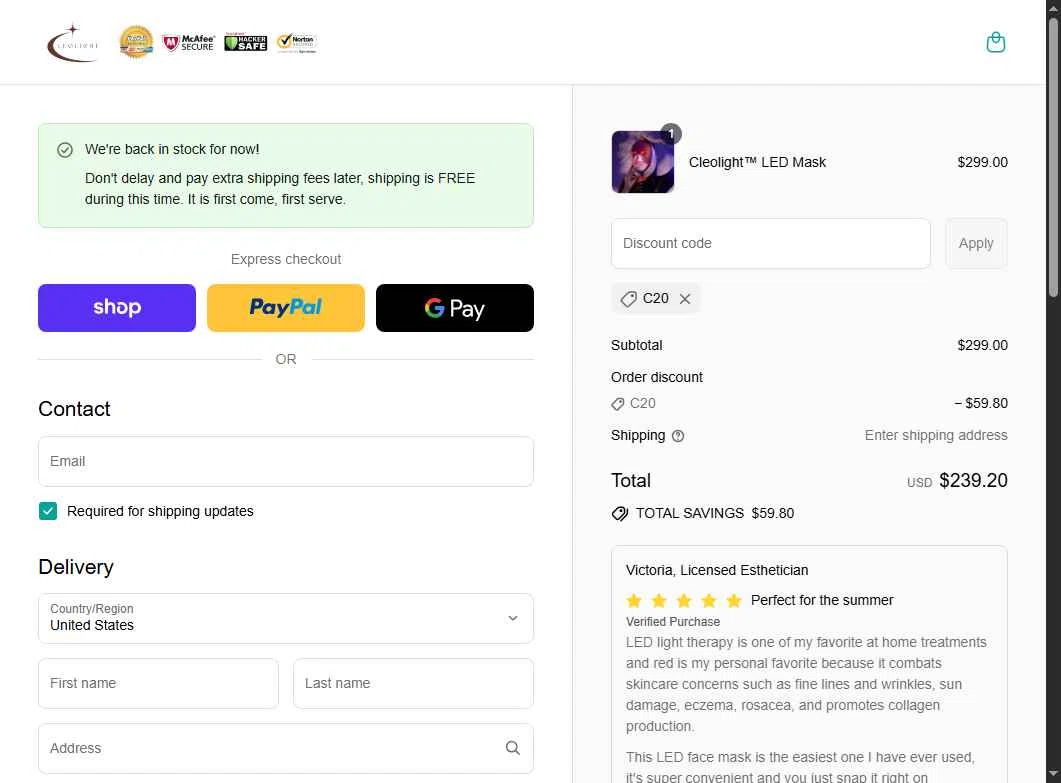
Task: Click the Subtotal amount '$299.00'
Action: (983, 345)
